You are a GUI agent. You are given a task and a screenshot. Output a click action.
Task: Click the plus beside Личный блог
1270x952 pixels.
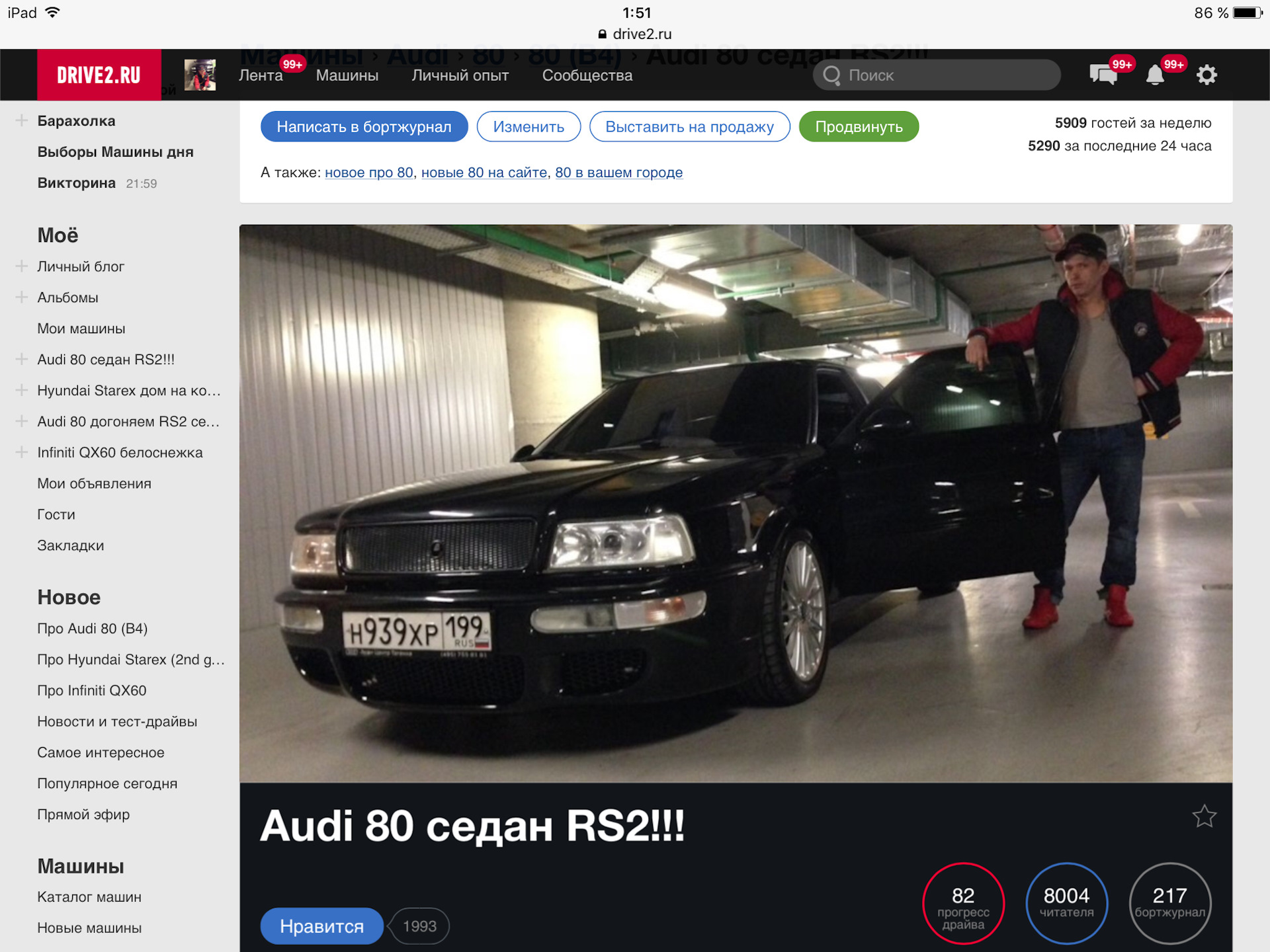(x=22, y=266)
